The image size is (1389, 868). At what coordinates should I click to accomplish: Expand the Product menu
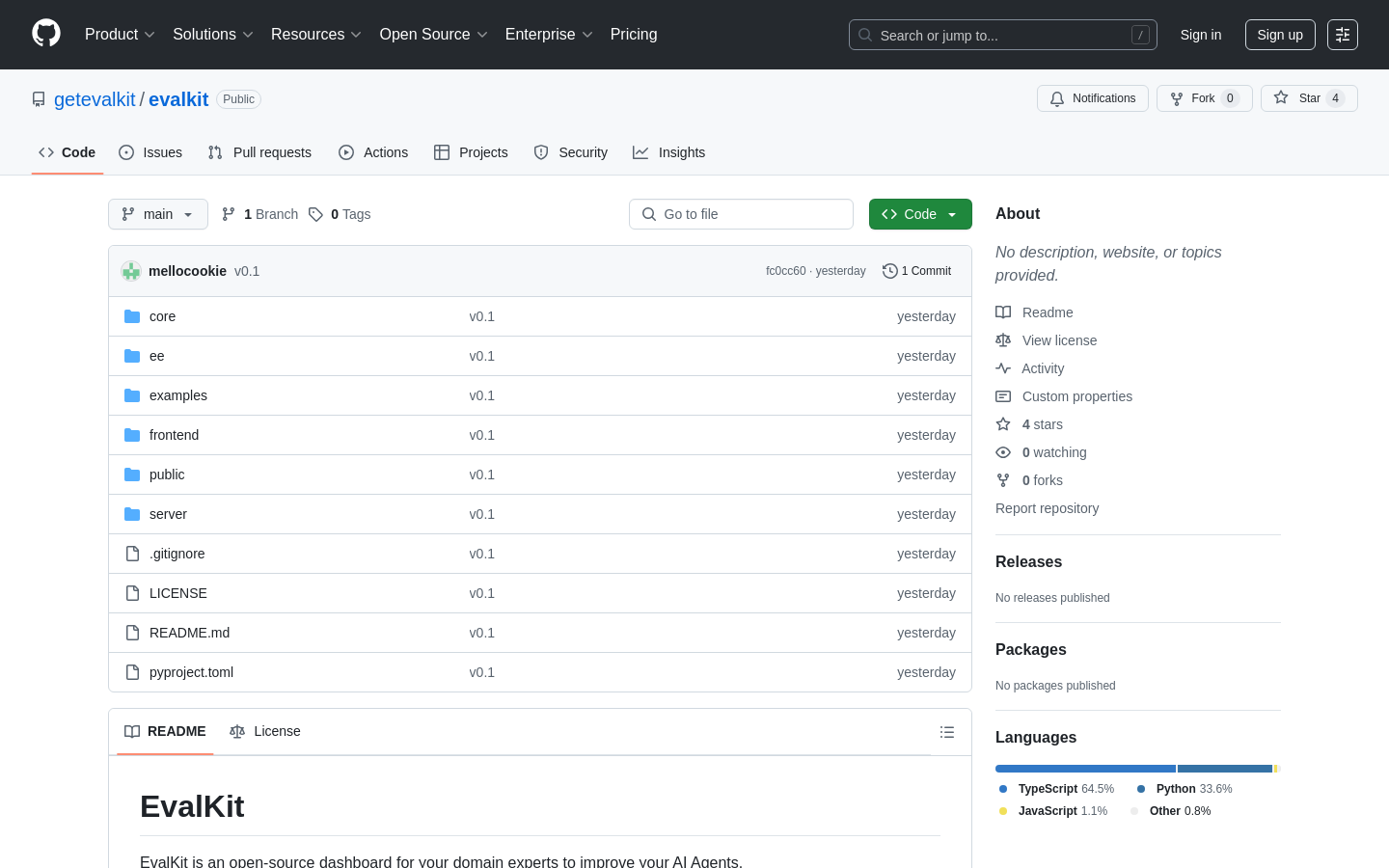(x=120, y=35)
